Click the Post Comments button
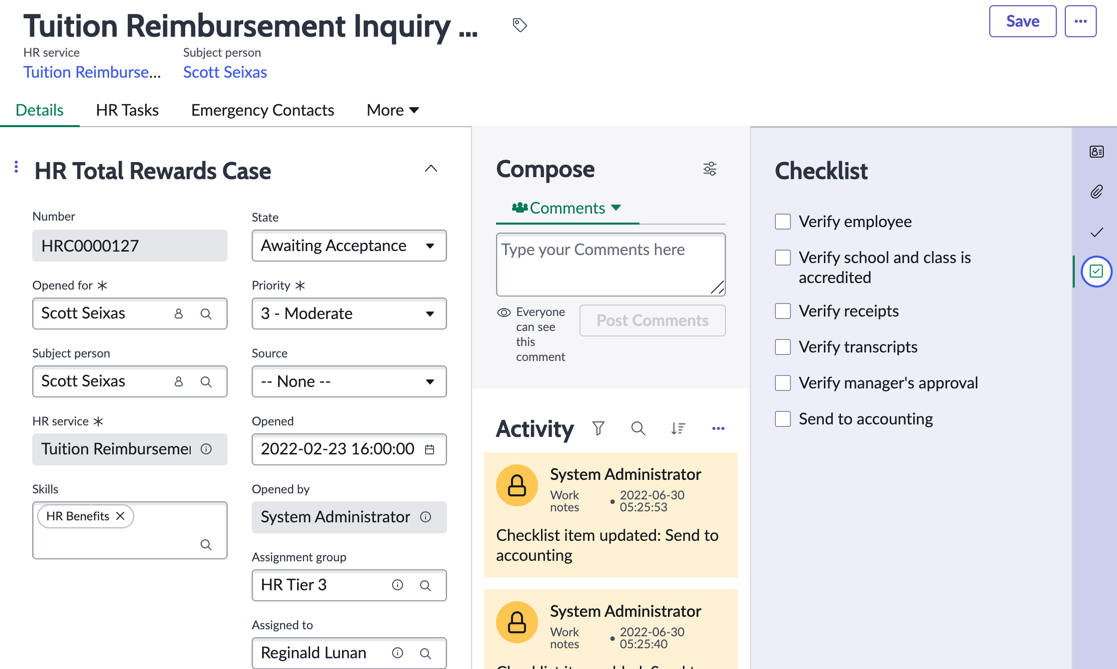Image resolution: width=1117 pixels, height=669 pixels. pos(653,321)
